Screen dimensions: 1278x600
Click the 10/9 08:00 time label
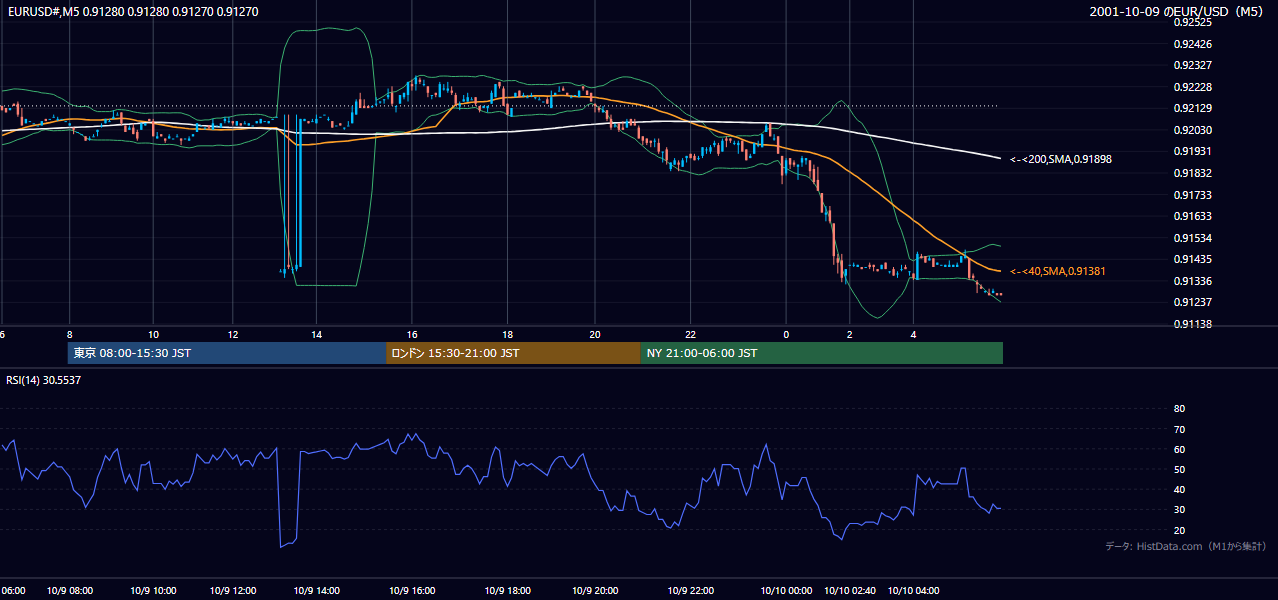coord(69,591)
